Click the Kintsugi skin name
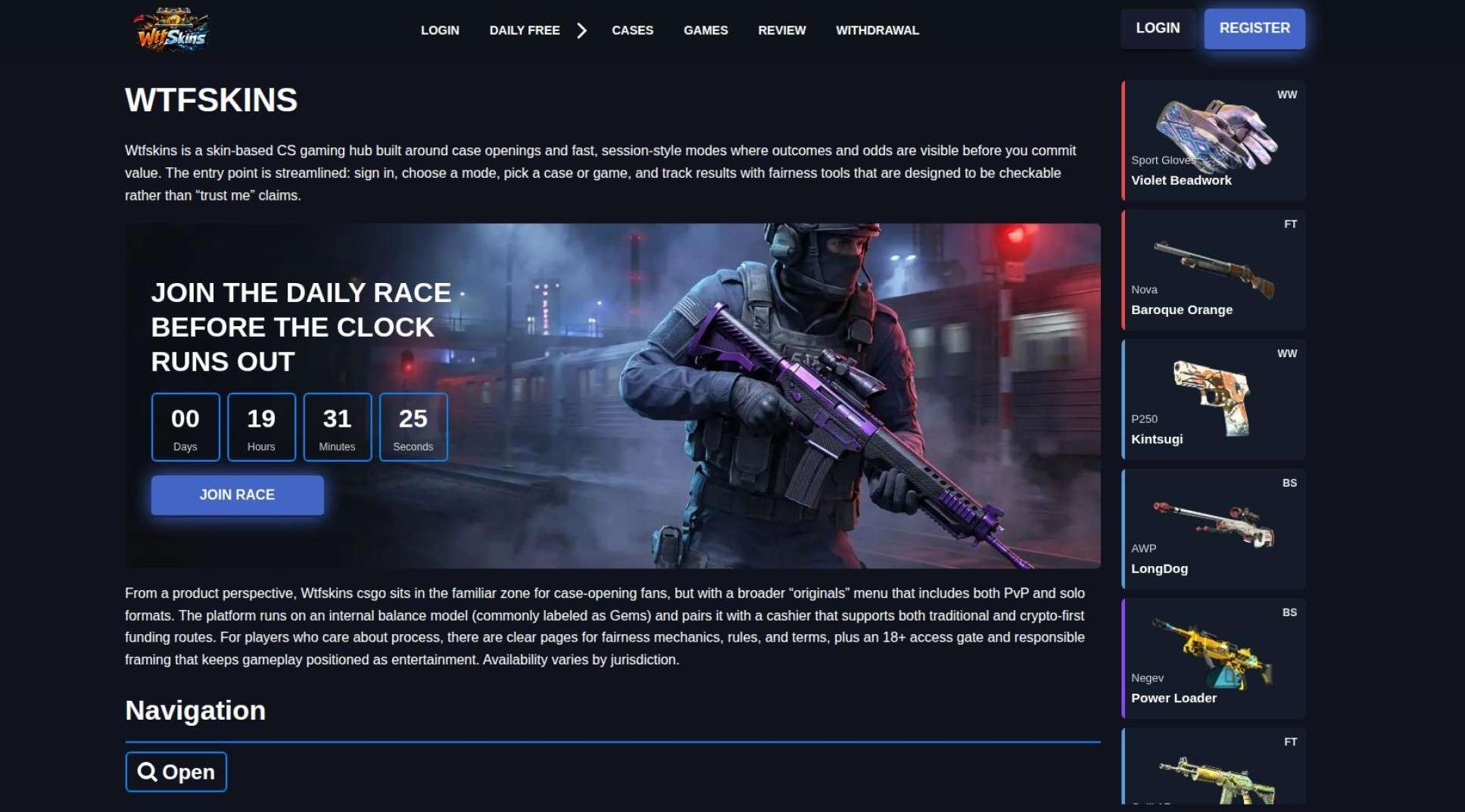1465x812 pixels. click(1157, 439)
